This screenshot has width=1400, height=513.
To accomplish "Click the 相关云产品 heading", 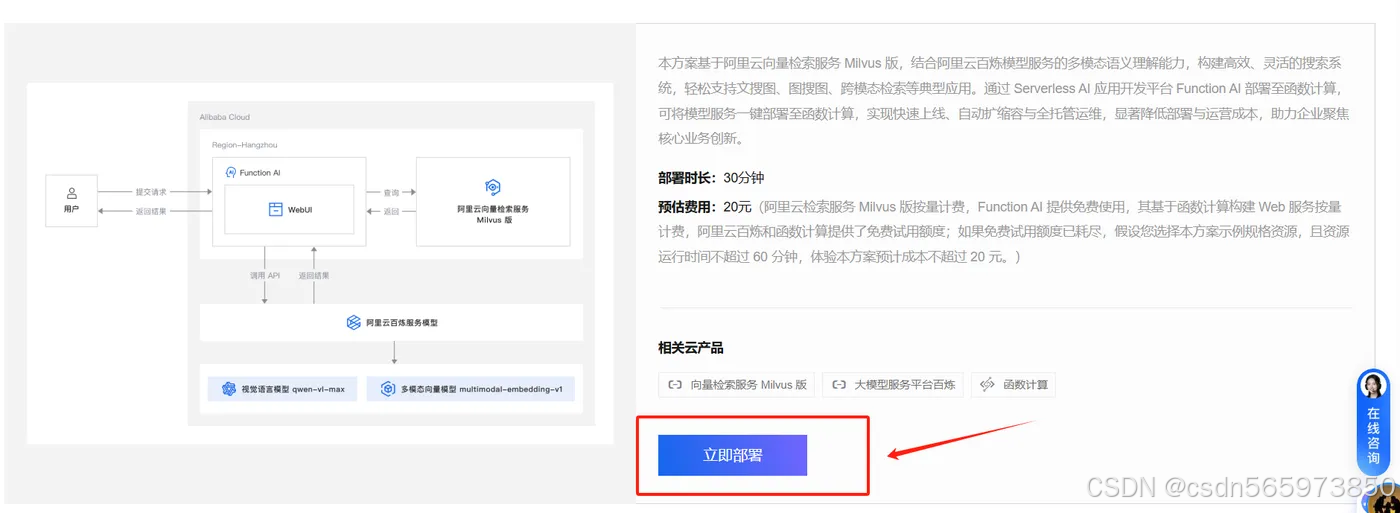I will click(691, 348).
